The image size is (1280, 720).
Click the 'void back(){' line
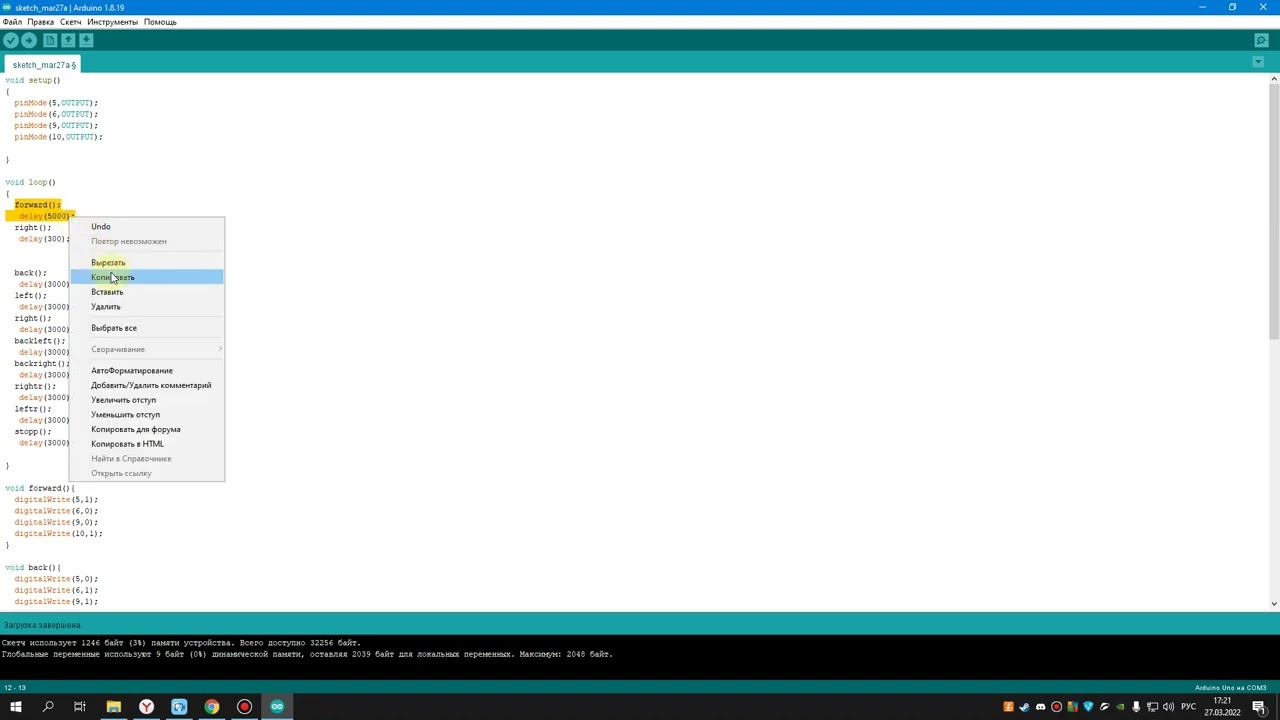pos(33,567)
